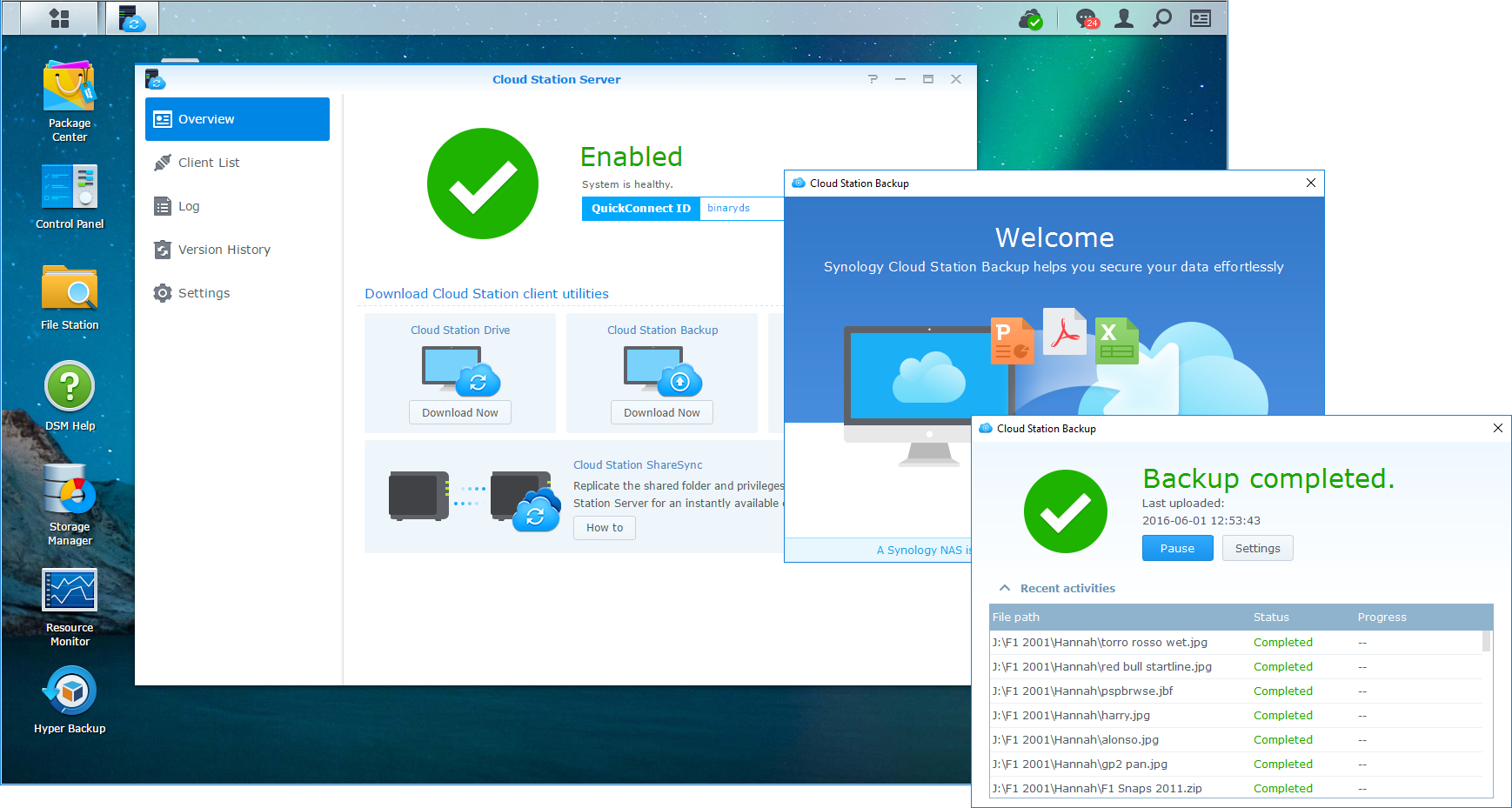Viewport: 1512px width, 808px height.
Task: Click the cloud icon in Welcome window title bar
Action: point(799,184)
